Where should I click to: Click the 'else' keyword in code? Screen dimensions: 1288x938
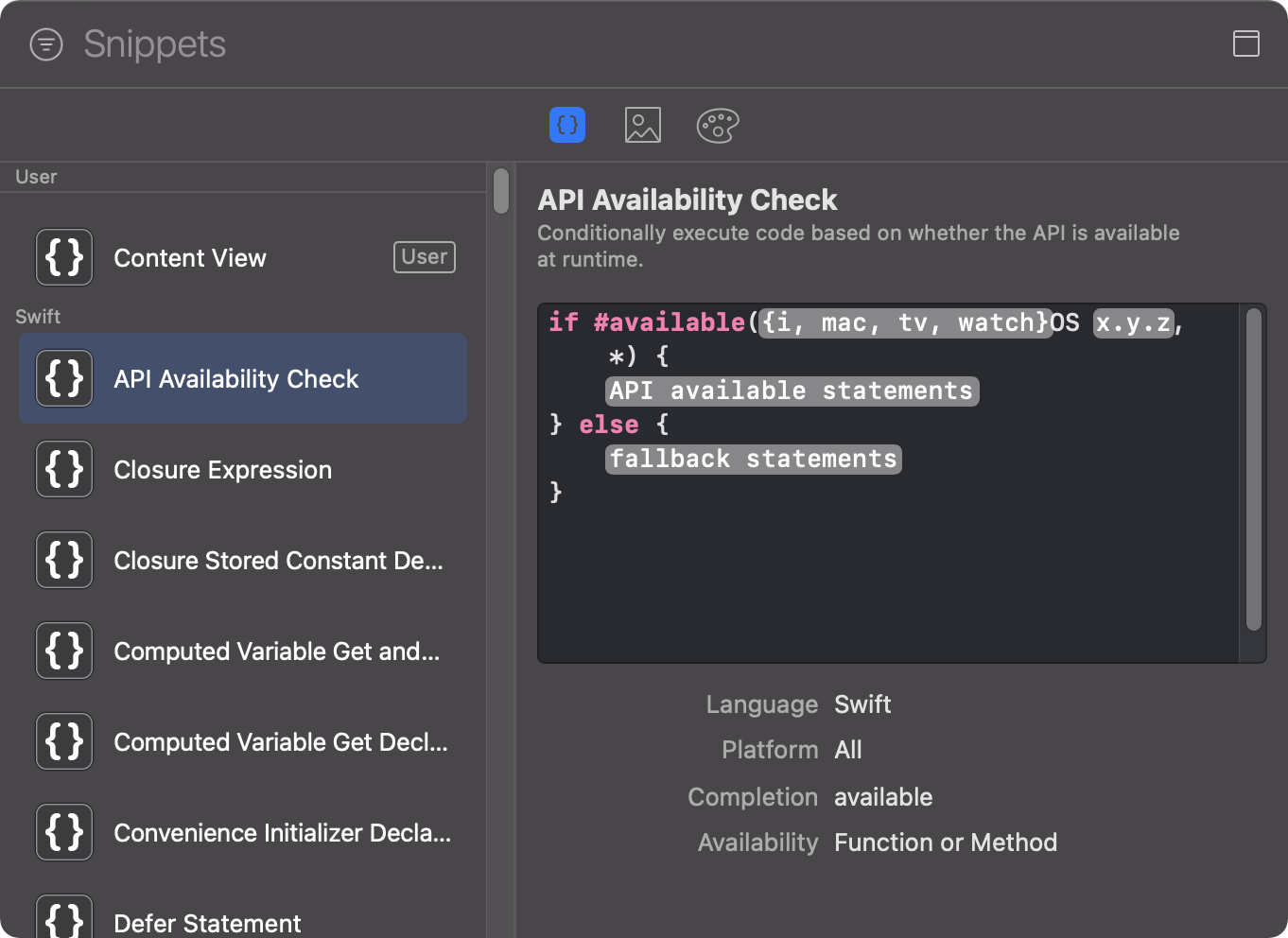pyautogui.click(x=608, y=425)
